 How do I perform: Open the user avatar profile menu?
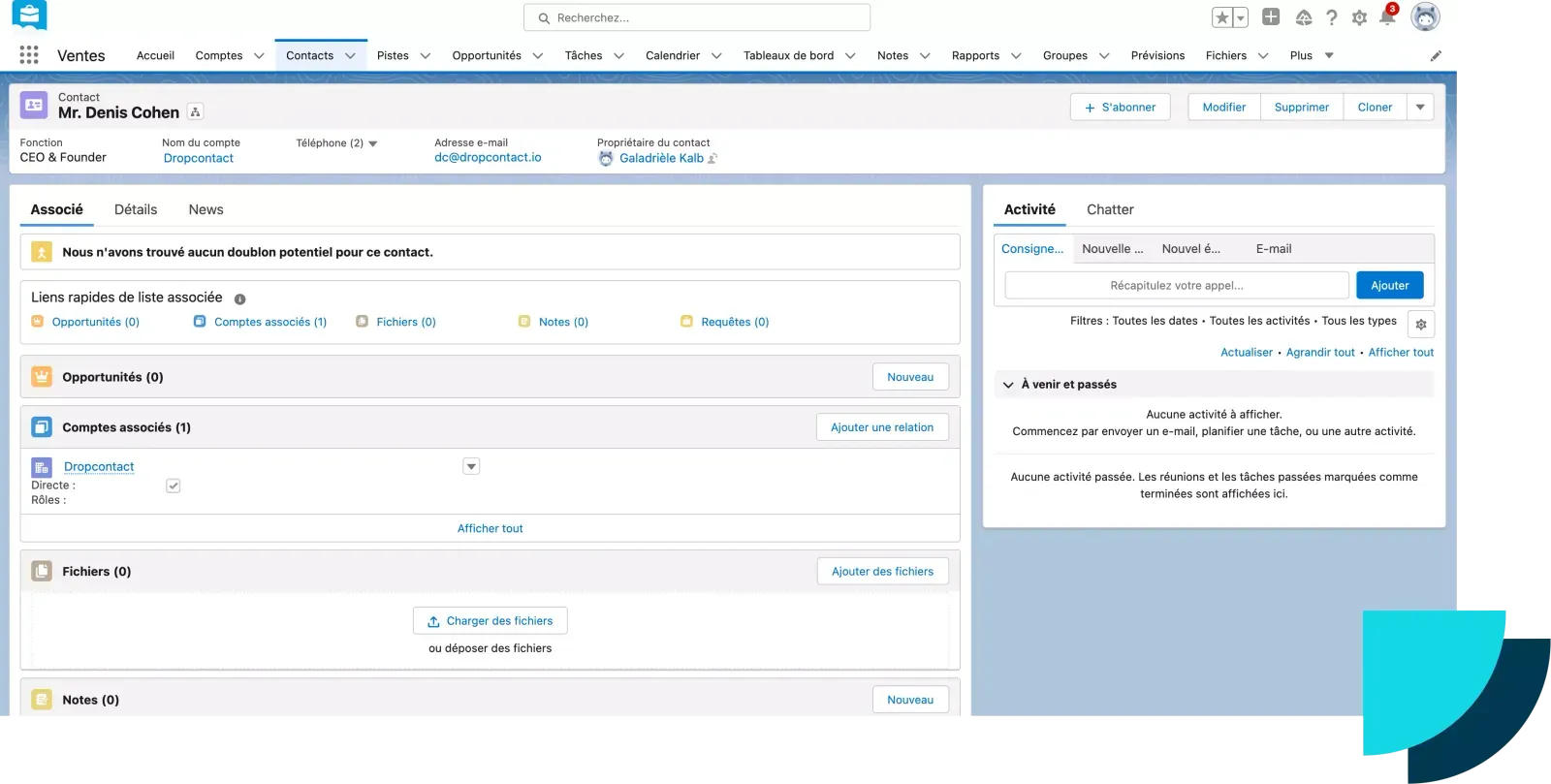click(1425, 17)
